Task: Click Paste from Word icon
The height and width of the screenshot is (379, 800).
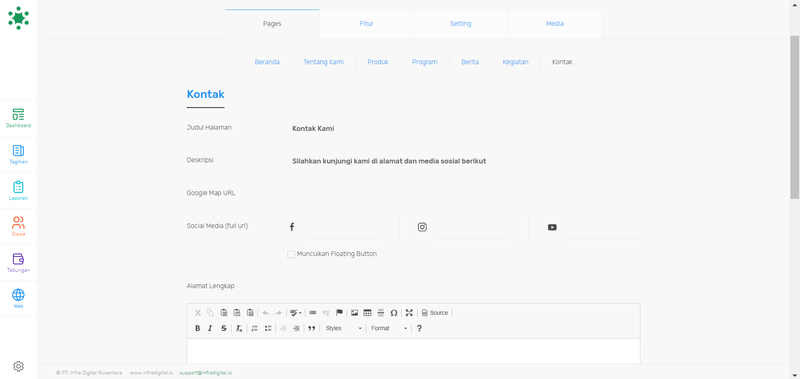Action: pos(250,313)
